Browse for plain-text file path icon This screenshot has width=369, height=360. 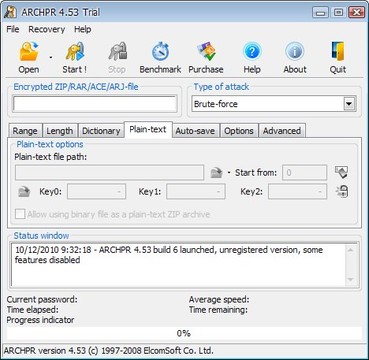click(216, 173)
